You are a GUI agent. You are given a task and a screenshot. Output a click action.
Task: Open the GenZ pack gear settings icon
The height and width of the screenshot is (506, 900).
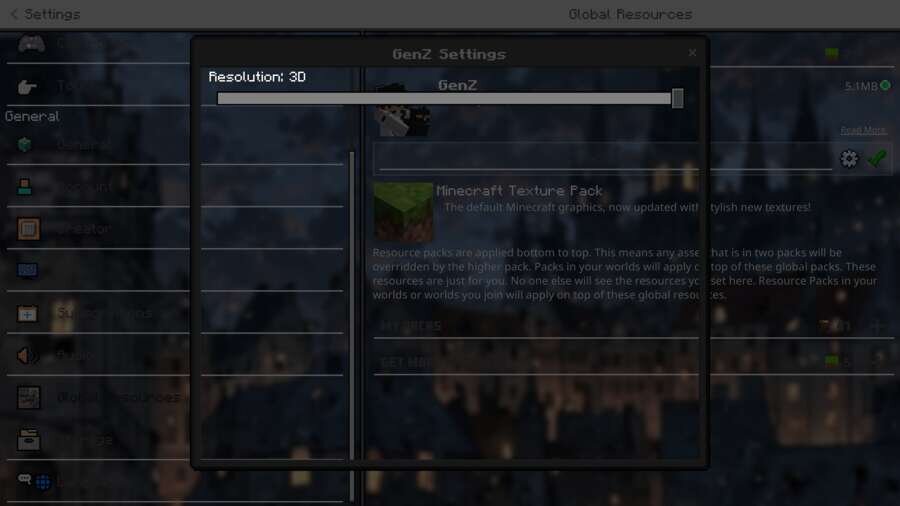(848, 159)
